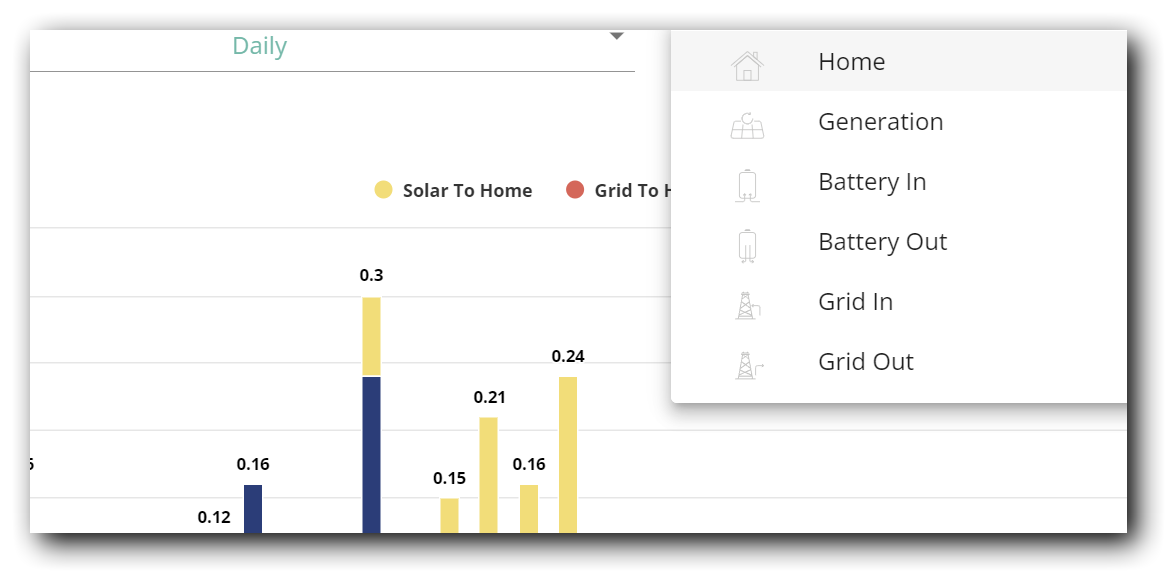Viewport: 1167px width, 573px height.
Task: Click the blue bar labeled 0.16
Action: (253, 509)
